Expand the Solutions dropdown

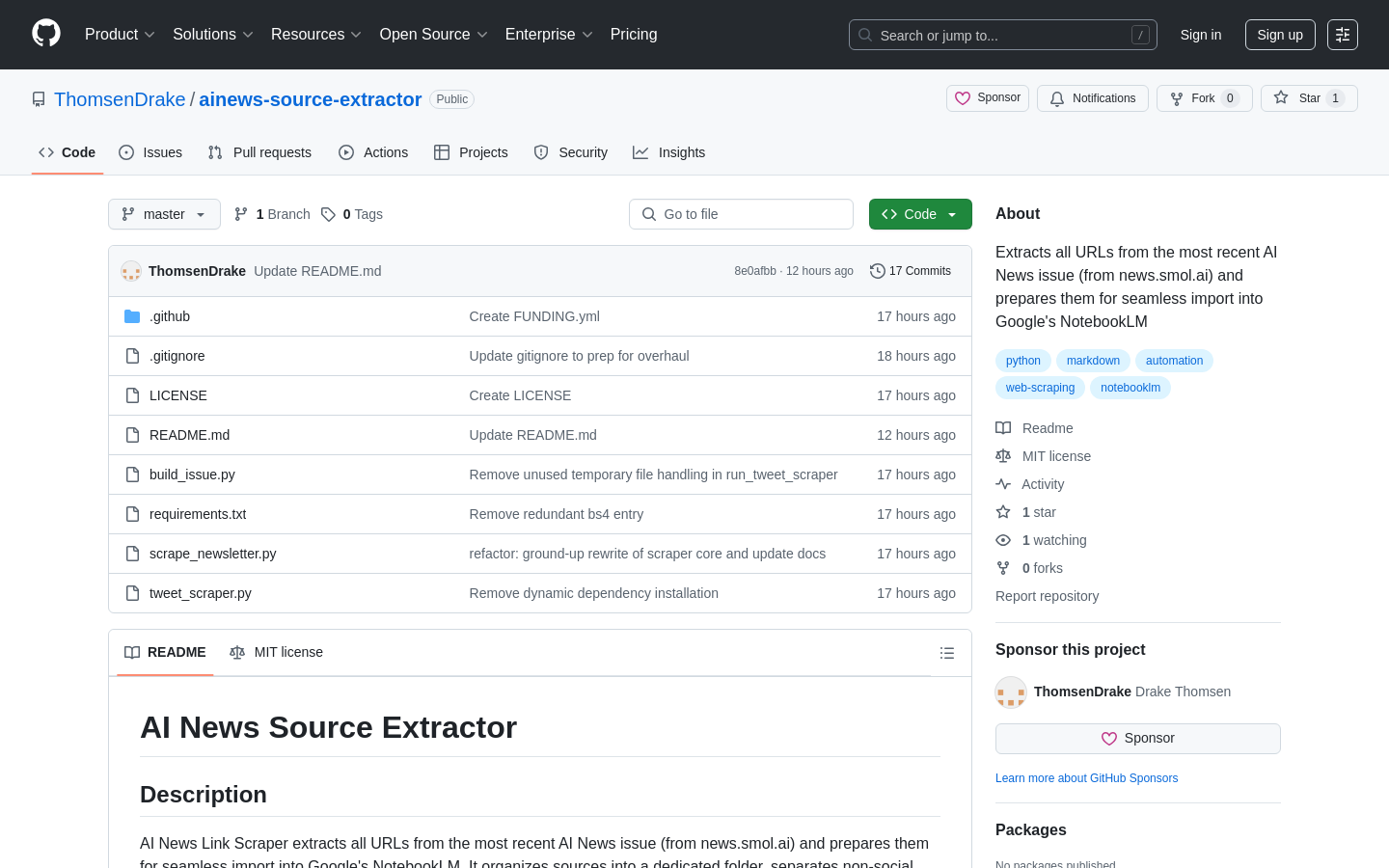[x=213, y=35]
